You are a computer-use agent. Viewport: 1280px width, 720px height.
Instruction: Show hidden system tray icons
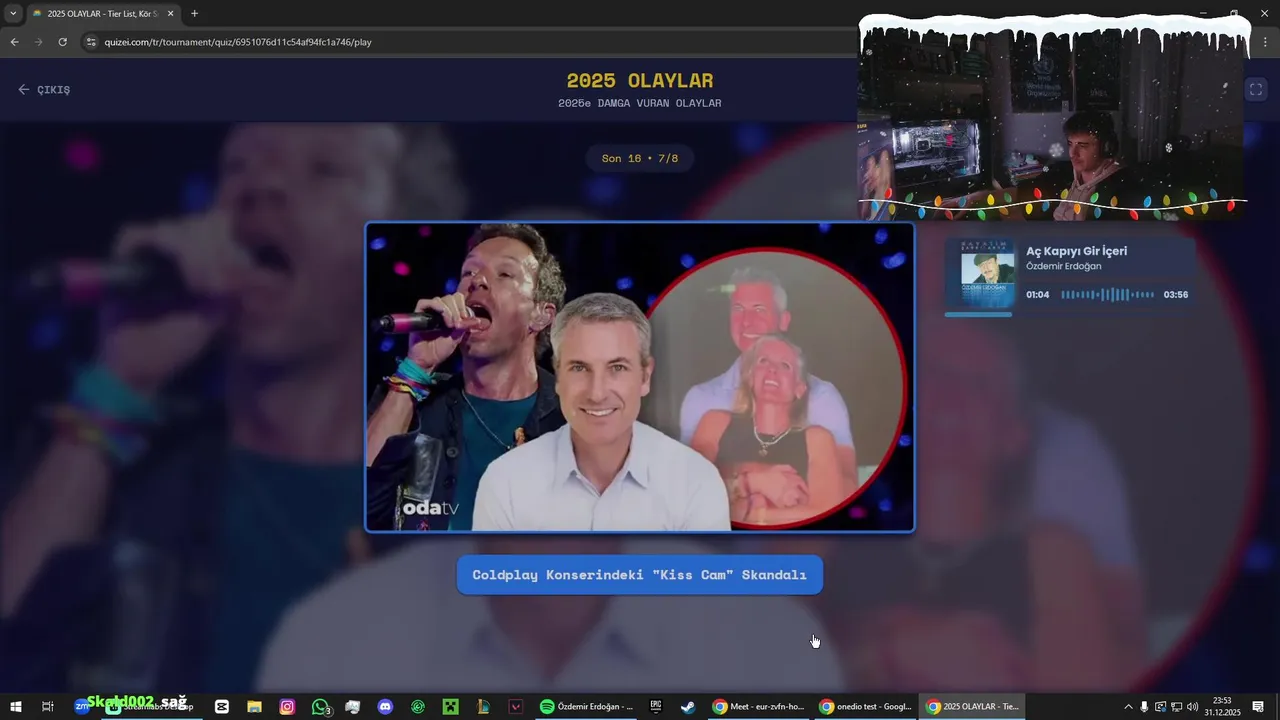coord(1128,707)
